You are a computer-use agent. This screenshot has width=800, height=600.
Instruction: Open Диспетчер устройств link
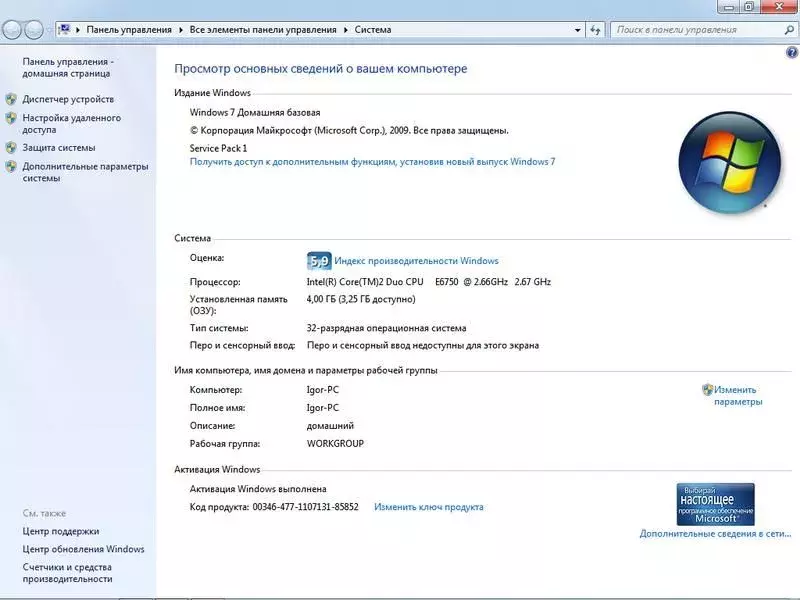tap(68, 99)
